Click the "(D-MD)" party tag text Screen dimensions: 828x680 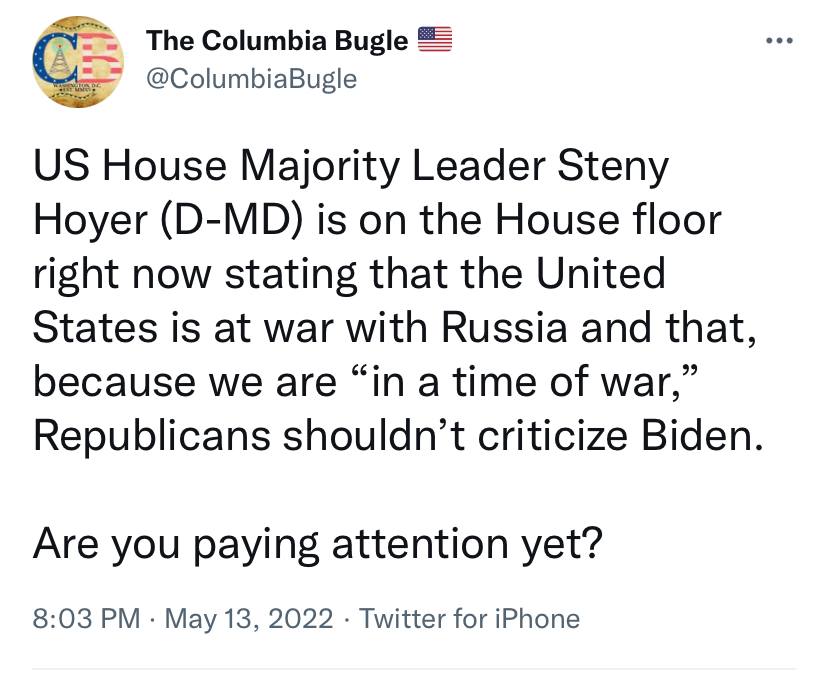tap(230, 221)
